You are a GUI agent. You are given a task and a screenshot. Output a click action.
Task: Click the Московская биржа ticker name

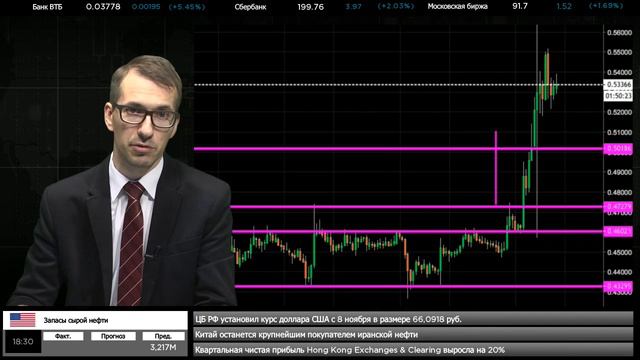point(458,6)
